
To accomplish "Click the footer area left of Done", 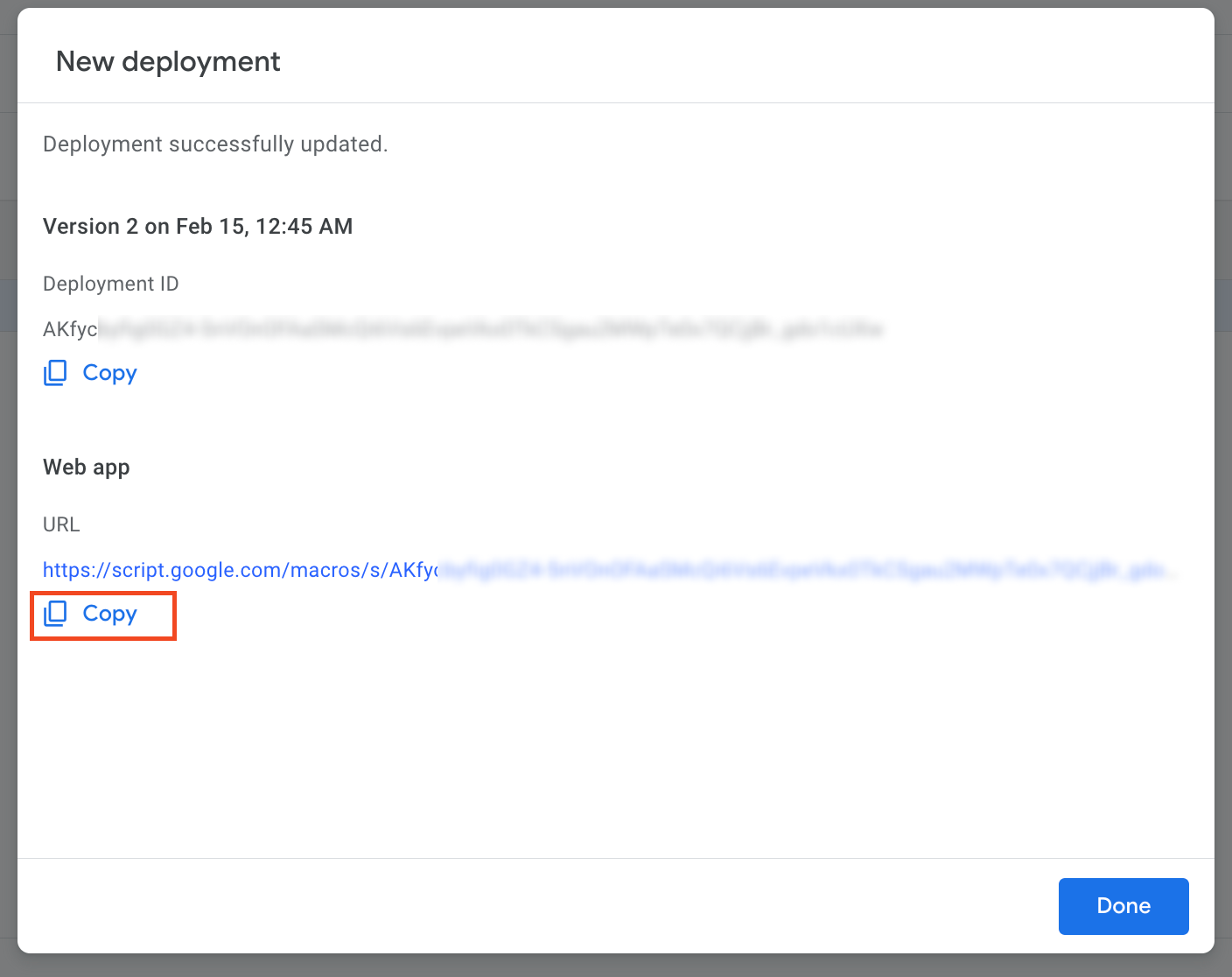I will coord(525,906).
